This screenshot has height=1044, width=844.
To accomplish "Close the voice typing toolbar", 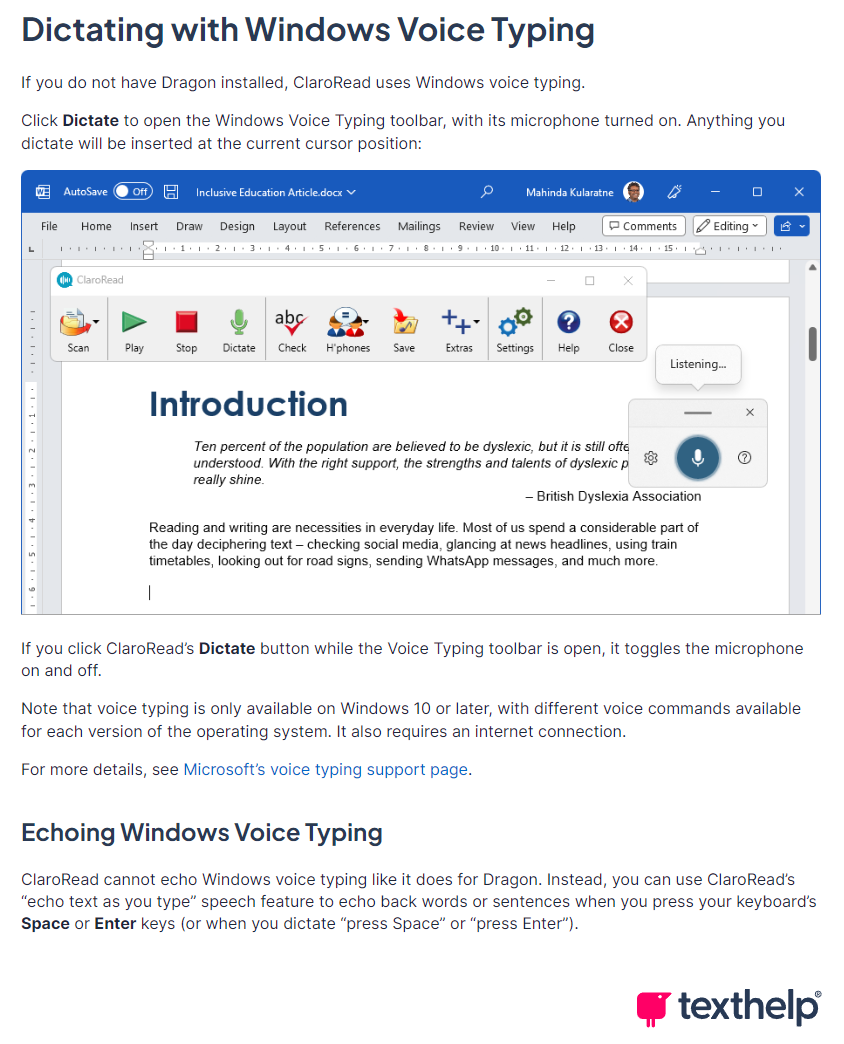I will (x=749, y=413).
